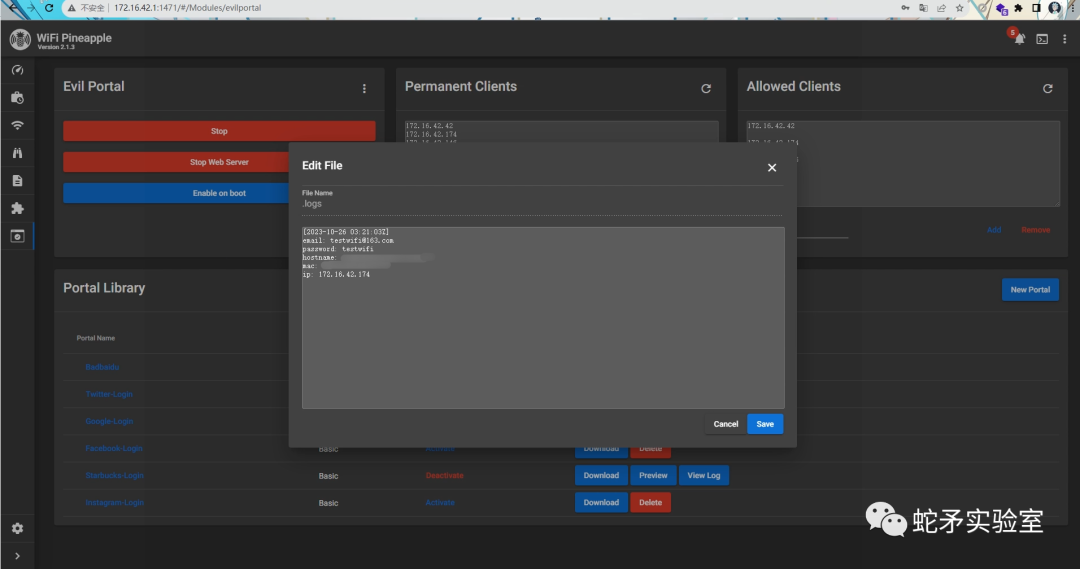This screenshot has width=1080, height=569.
Task: Expand the sidebar with the chevron arrow
Action: coord(17,556)
